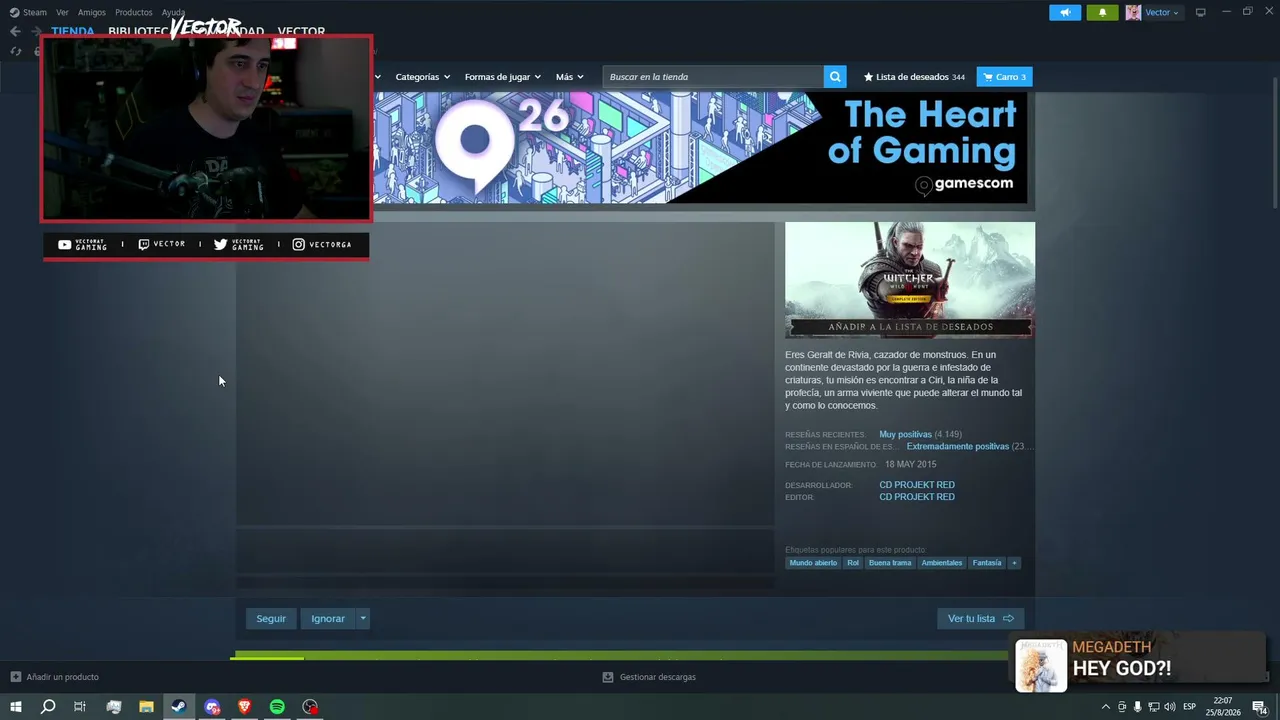
Task: Select the Buena trama tag
Action: tap(890, 563)
